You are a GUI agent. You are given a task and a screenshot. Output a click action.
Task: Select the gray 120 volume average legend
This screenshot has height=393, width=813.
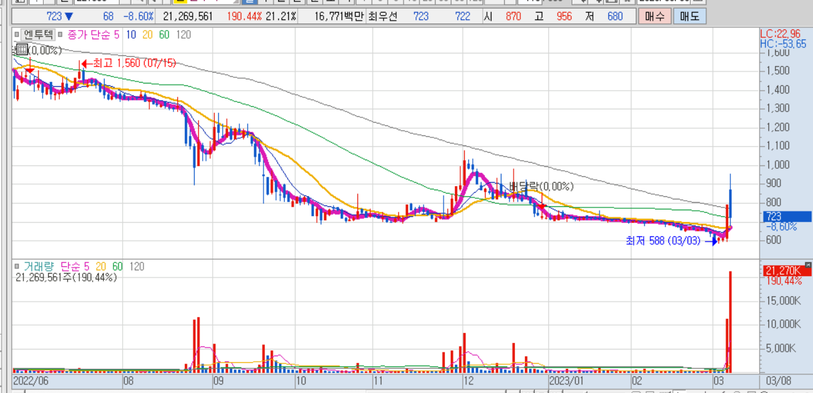[x=137, y=267]
